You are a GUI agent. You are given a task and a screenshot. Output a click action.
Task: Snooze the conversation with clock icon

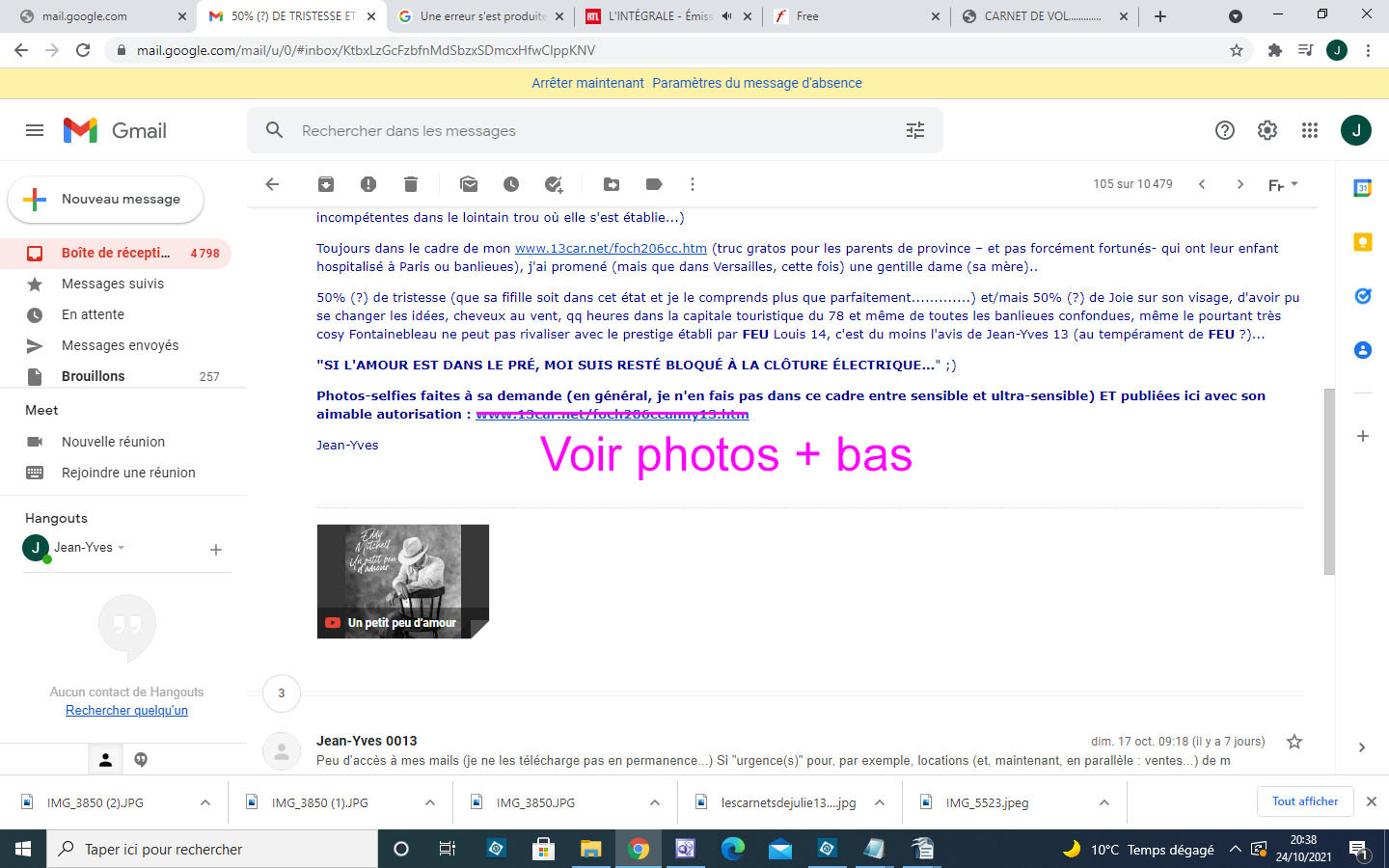511,184
